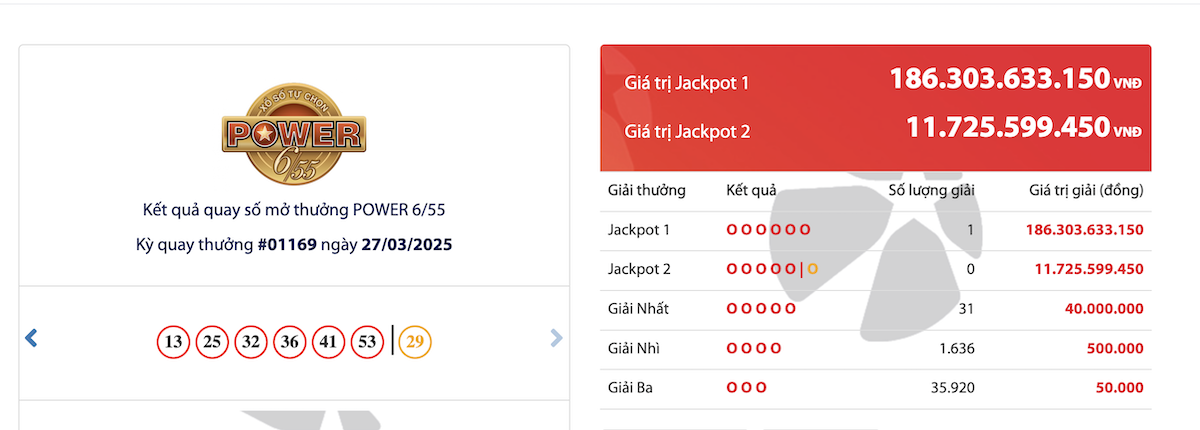This screenshot has width=1200, height=430.
Task: Select the Giải Nhất row label
Action: [638, 308]
